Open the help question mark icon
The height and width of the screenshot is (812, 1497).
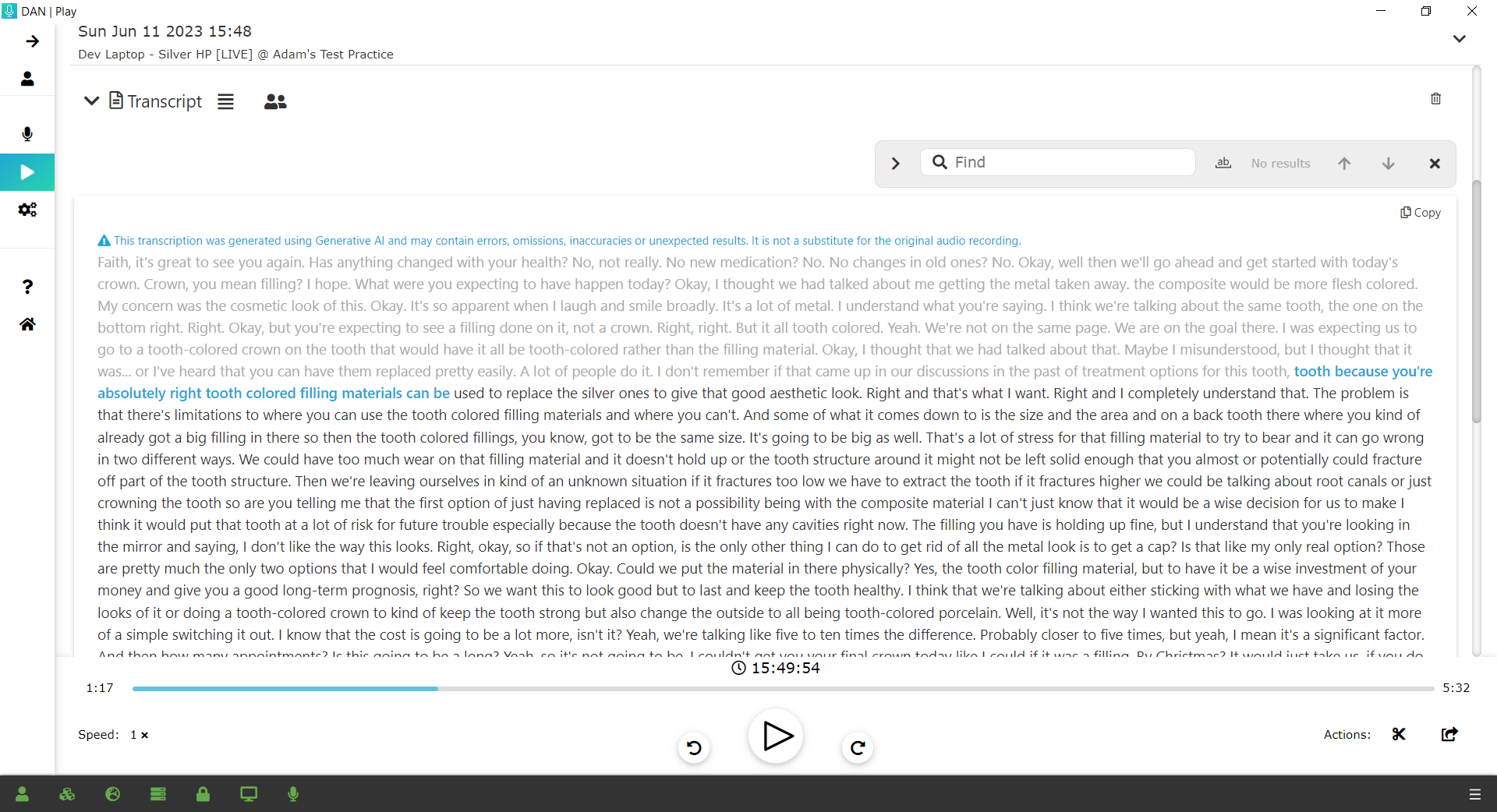(x=27, y=287)
